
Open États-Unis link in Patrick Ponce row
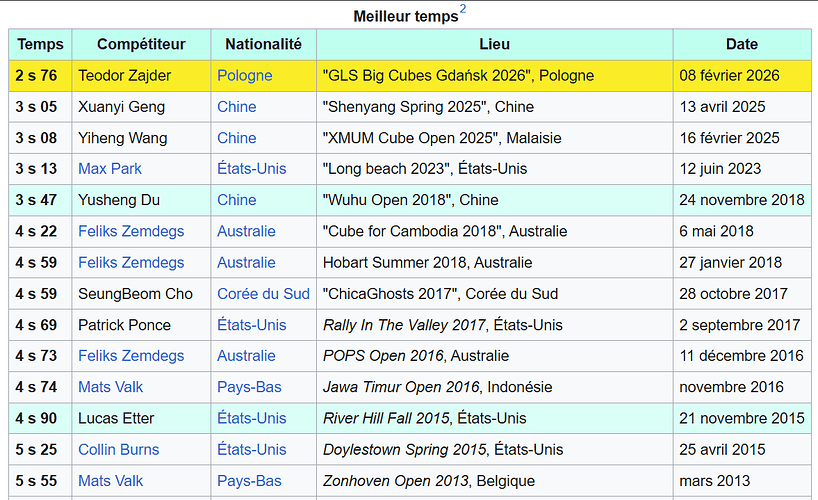point(251,325)
